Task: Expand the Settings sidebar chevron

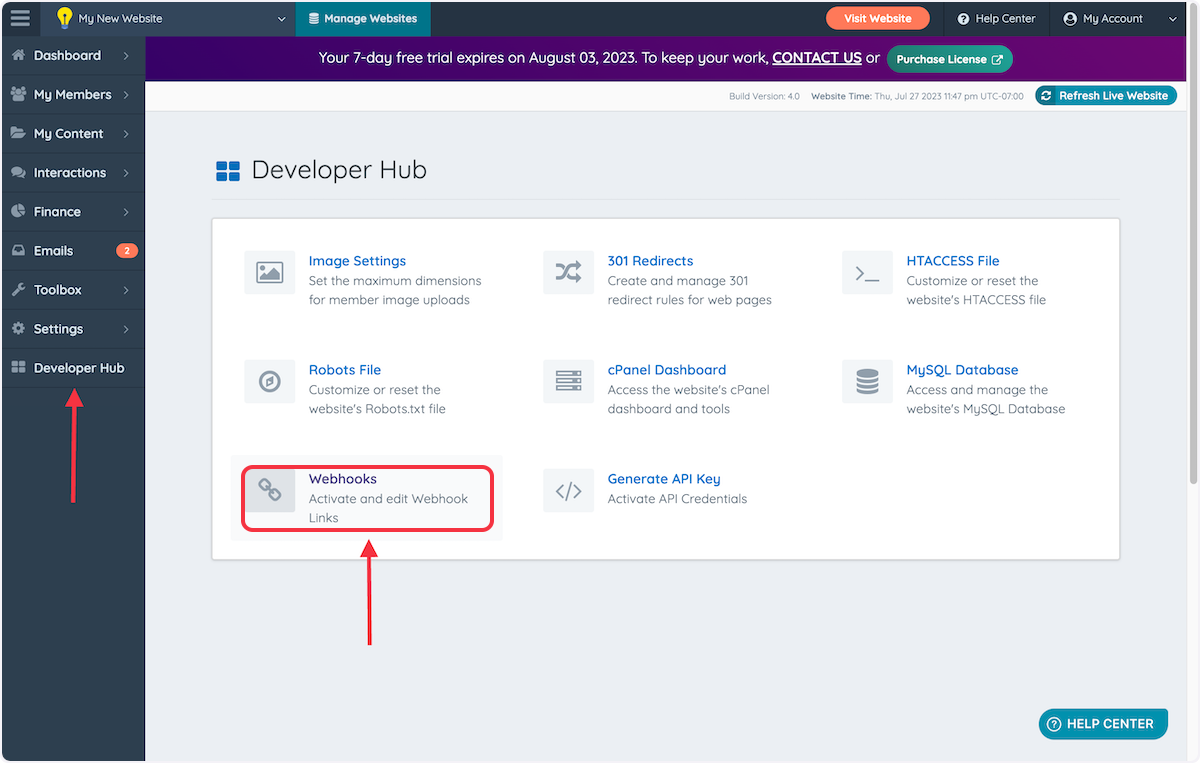Action: [x=126, y=328]
